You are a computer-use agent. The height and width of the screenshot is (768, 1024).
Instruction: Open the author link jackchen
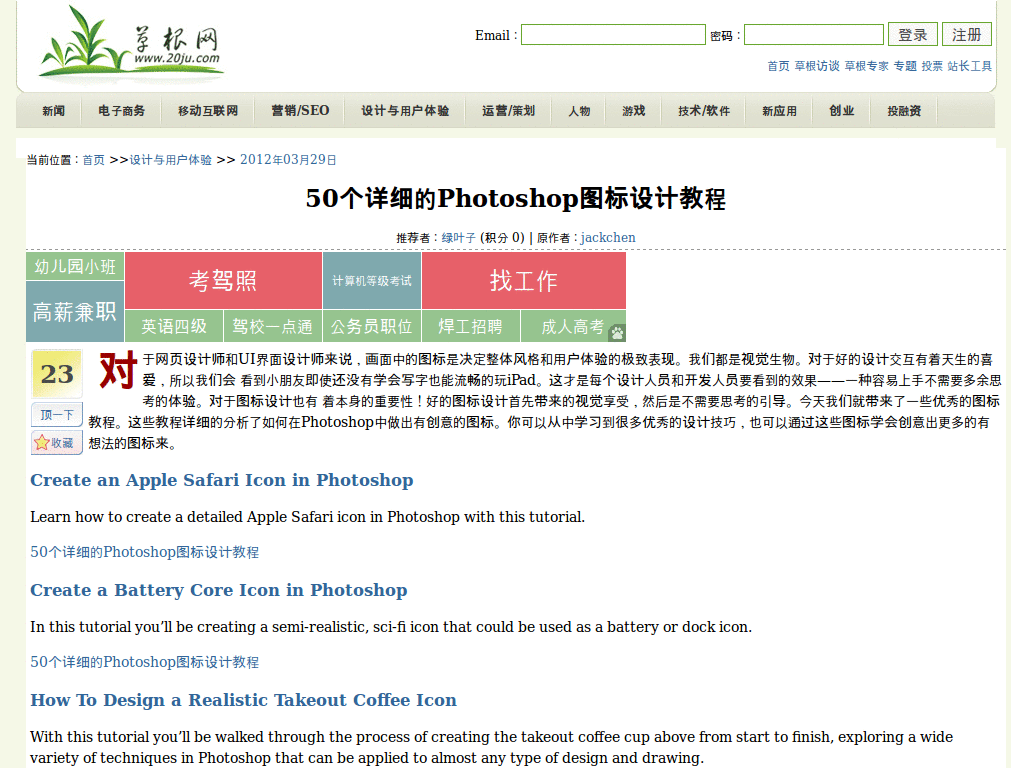coord(608,238)
